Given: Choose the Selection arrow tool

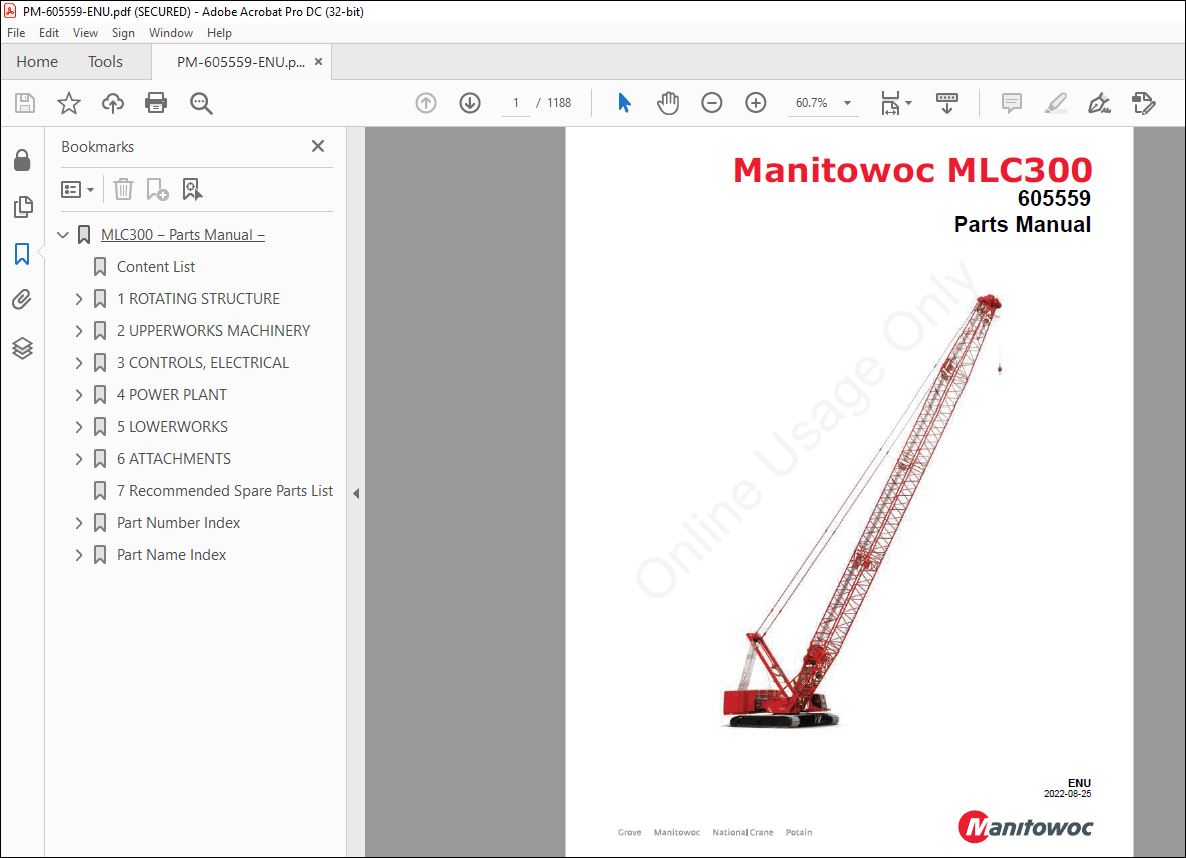Looking at the screenshot, I should pyautogui.click(x=624, y=103).
